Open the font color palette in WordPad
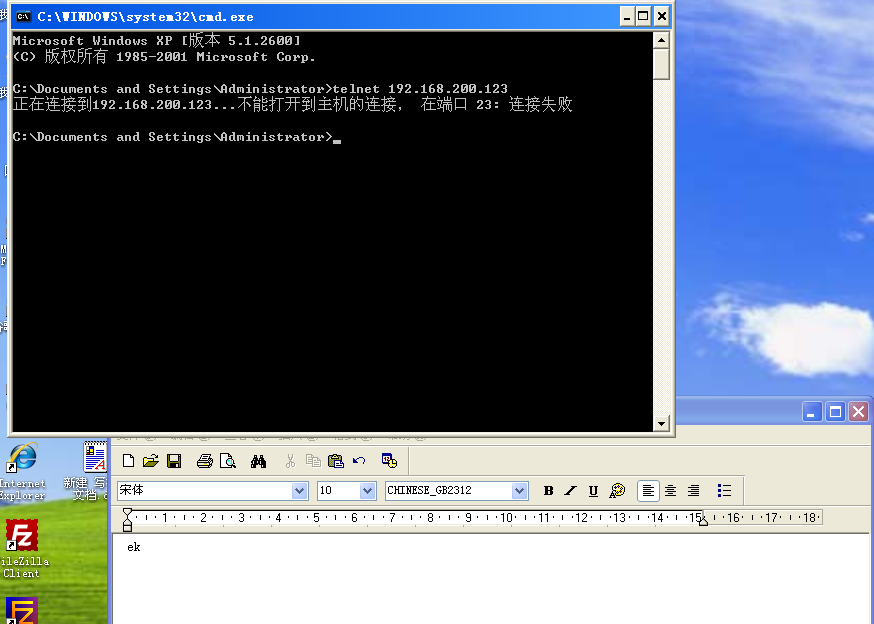Image resolution: width=874 pixels, height=624 pixels. coord(617,491)
